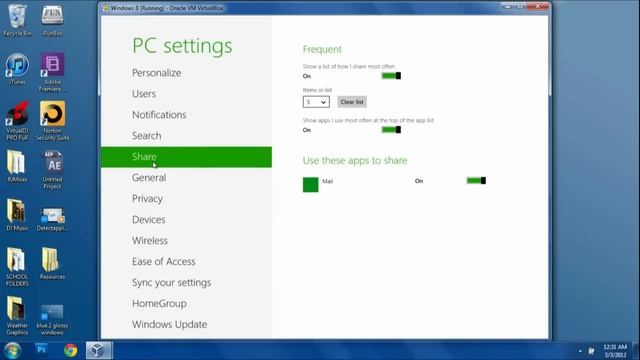Close the VirtualBox window

point(538,6)
